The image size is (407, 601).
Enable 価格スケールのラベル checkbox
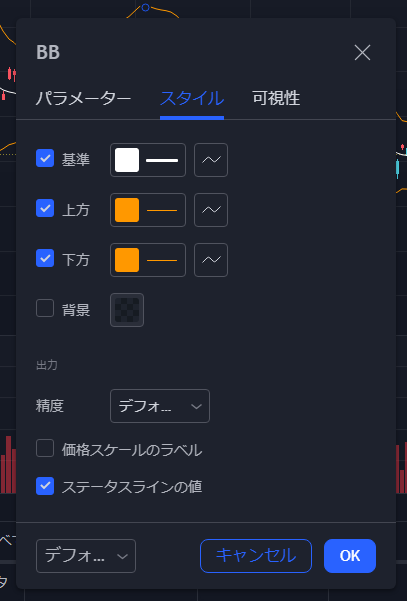point(45,448)
